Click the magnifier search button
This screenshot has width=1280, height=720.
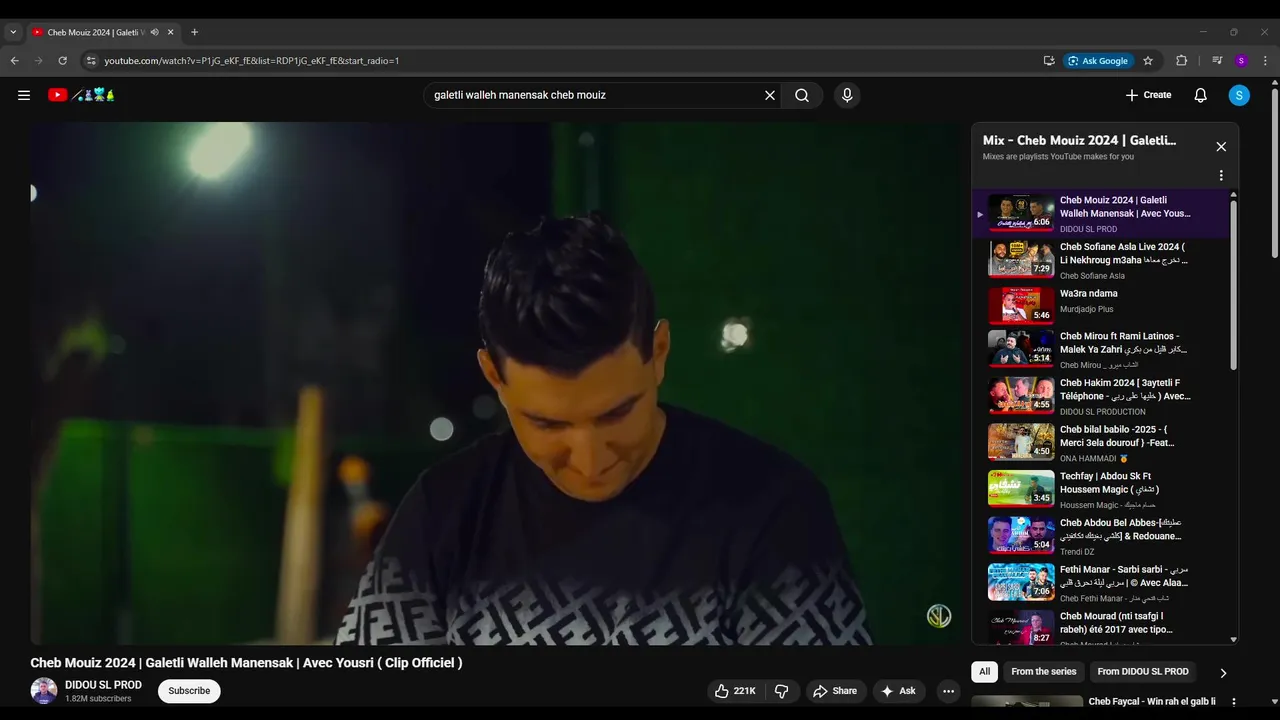pyautogui.click(x=802, y=95)
